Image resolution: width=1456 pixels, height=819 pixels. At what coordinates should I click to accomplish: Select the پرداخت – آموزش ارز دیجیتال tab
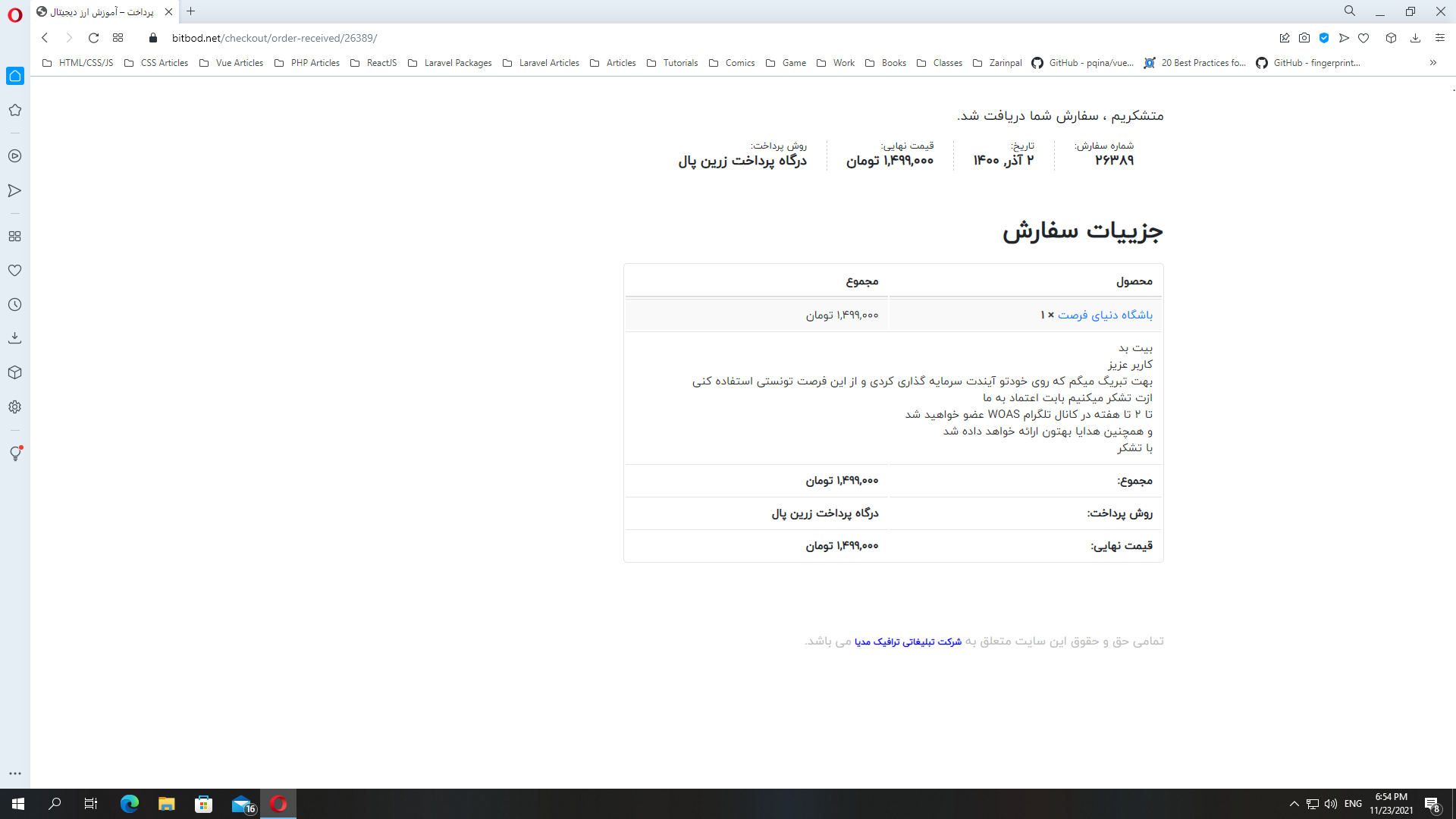click(x=105, y=11)
